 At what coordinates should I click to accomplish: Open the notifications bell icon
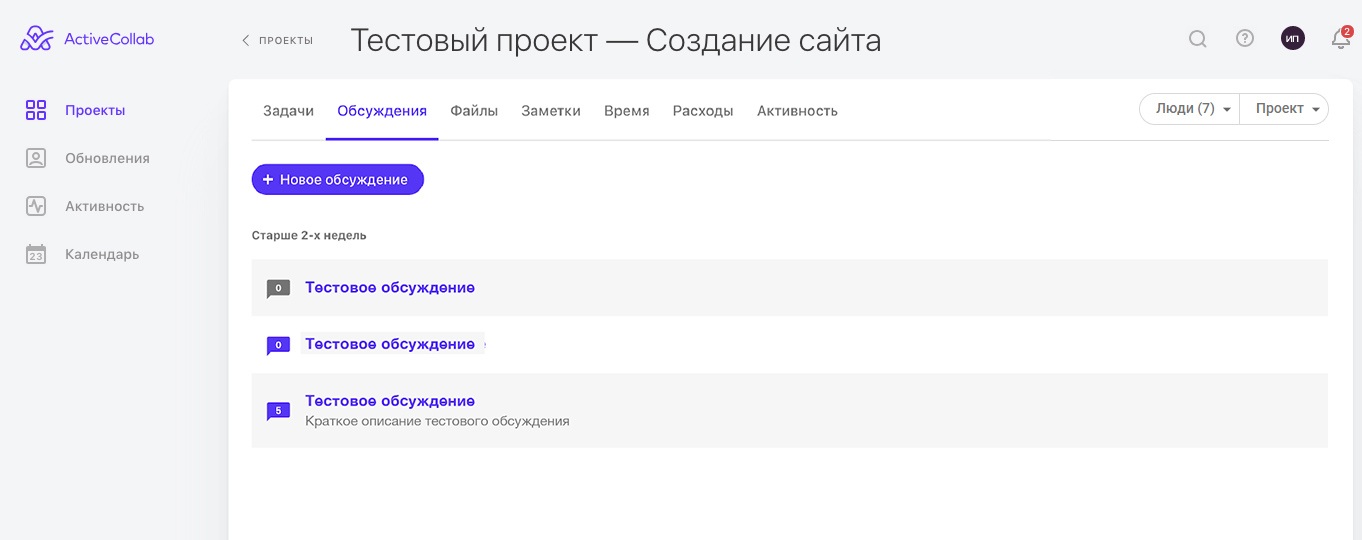click(x=1340, y=39)
